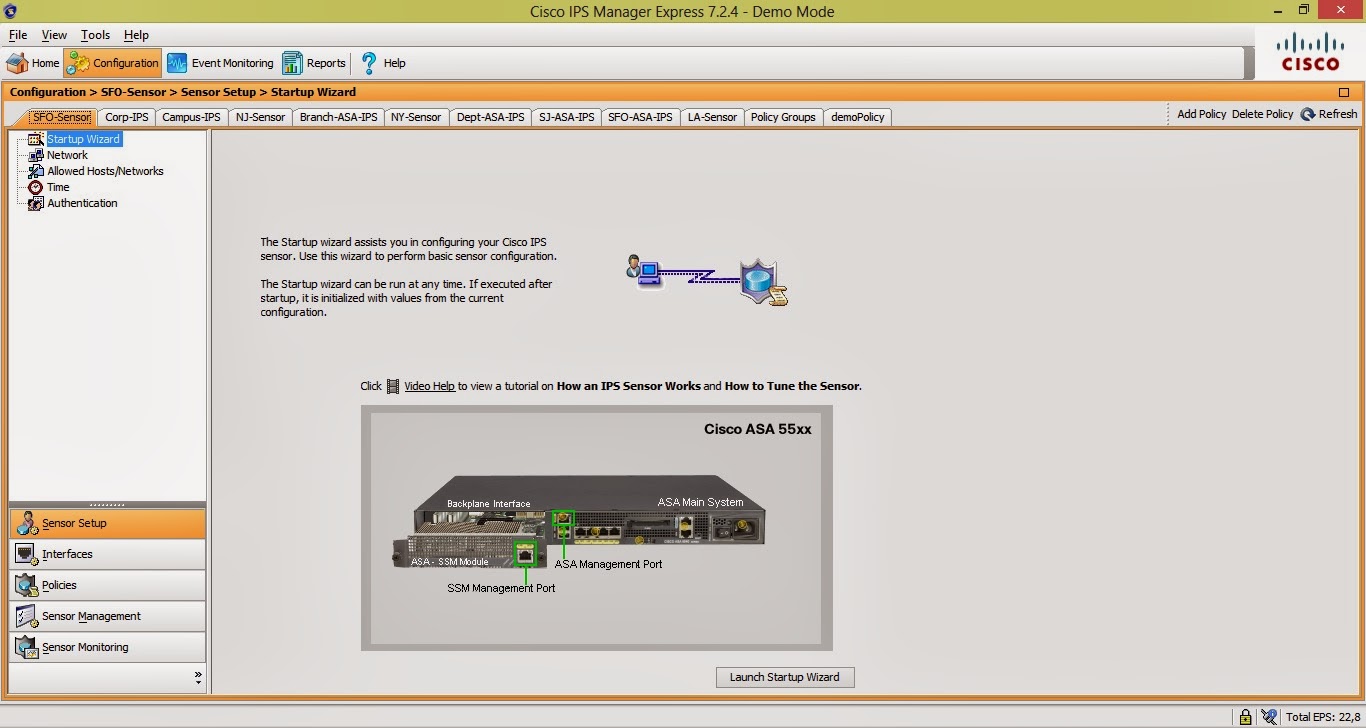1366x728 pixels.
Task: Open the File menu
Action: pyautogui.click(x=18, y=35)
